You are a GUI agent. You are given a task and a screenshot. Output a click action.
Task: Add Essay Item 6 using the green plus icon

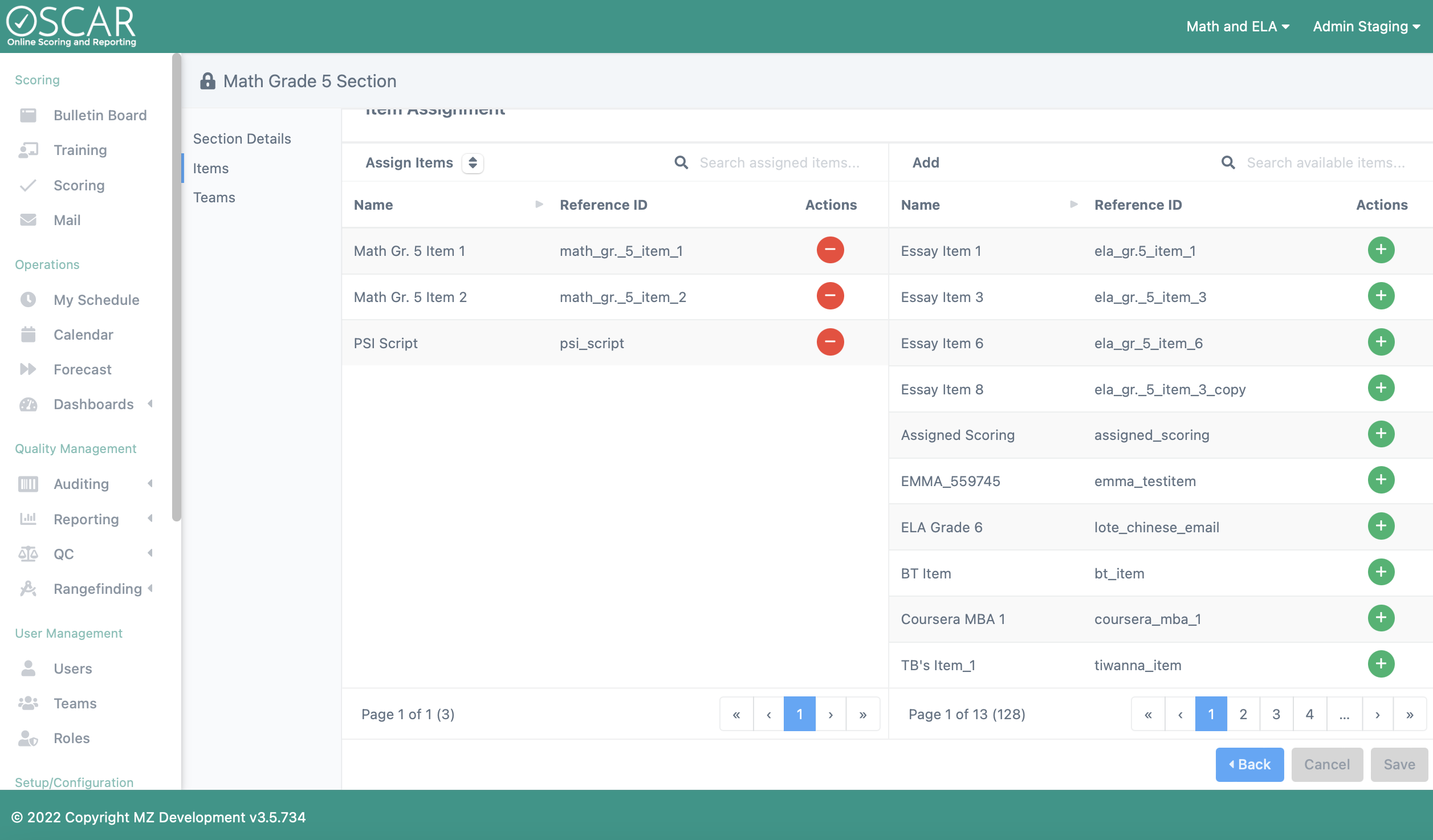point(1381,342)
